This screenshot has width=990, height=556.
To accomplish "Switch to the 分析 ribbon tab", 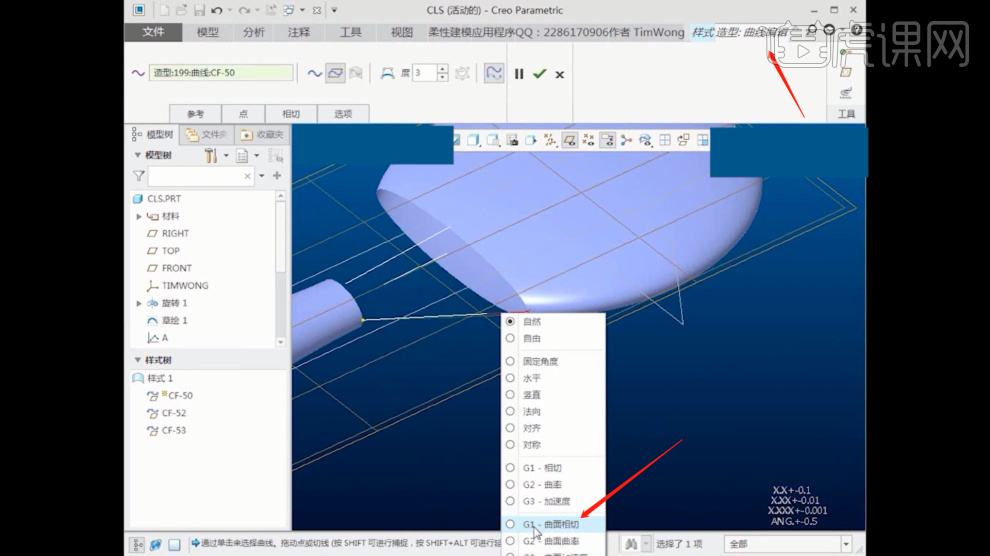I will click(x=254, y=32).
